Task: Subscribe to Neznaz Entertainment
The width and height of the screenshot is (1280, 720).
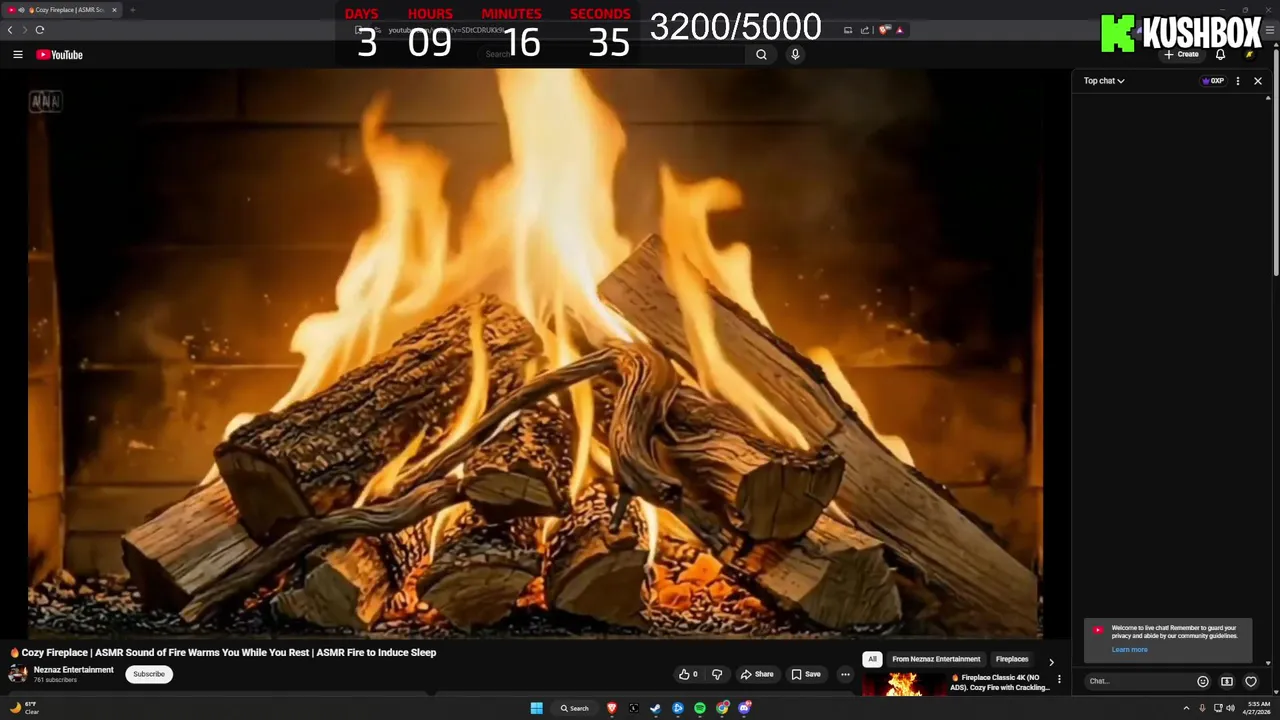Action: coord(149,674)
